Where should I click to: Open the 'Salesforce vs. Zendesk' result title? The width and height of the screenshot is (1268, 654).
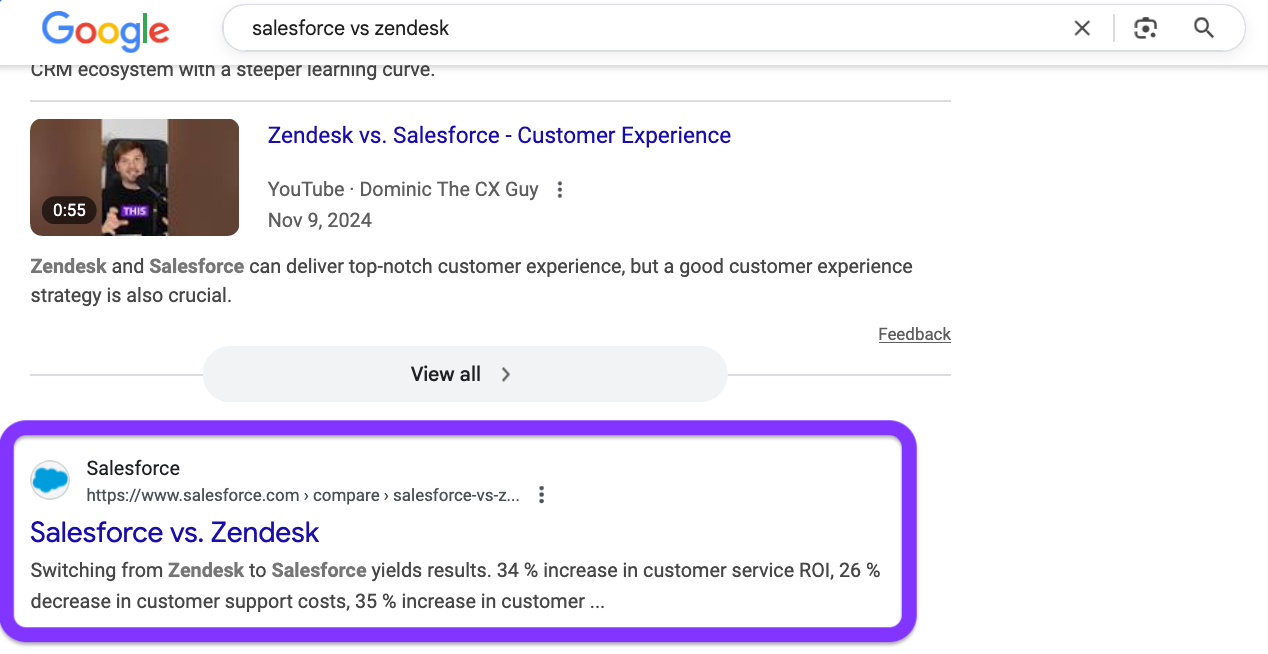click(174, 532)
